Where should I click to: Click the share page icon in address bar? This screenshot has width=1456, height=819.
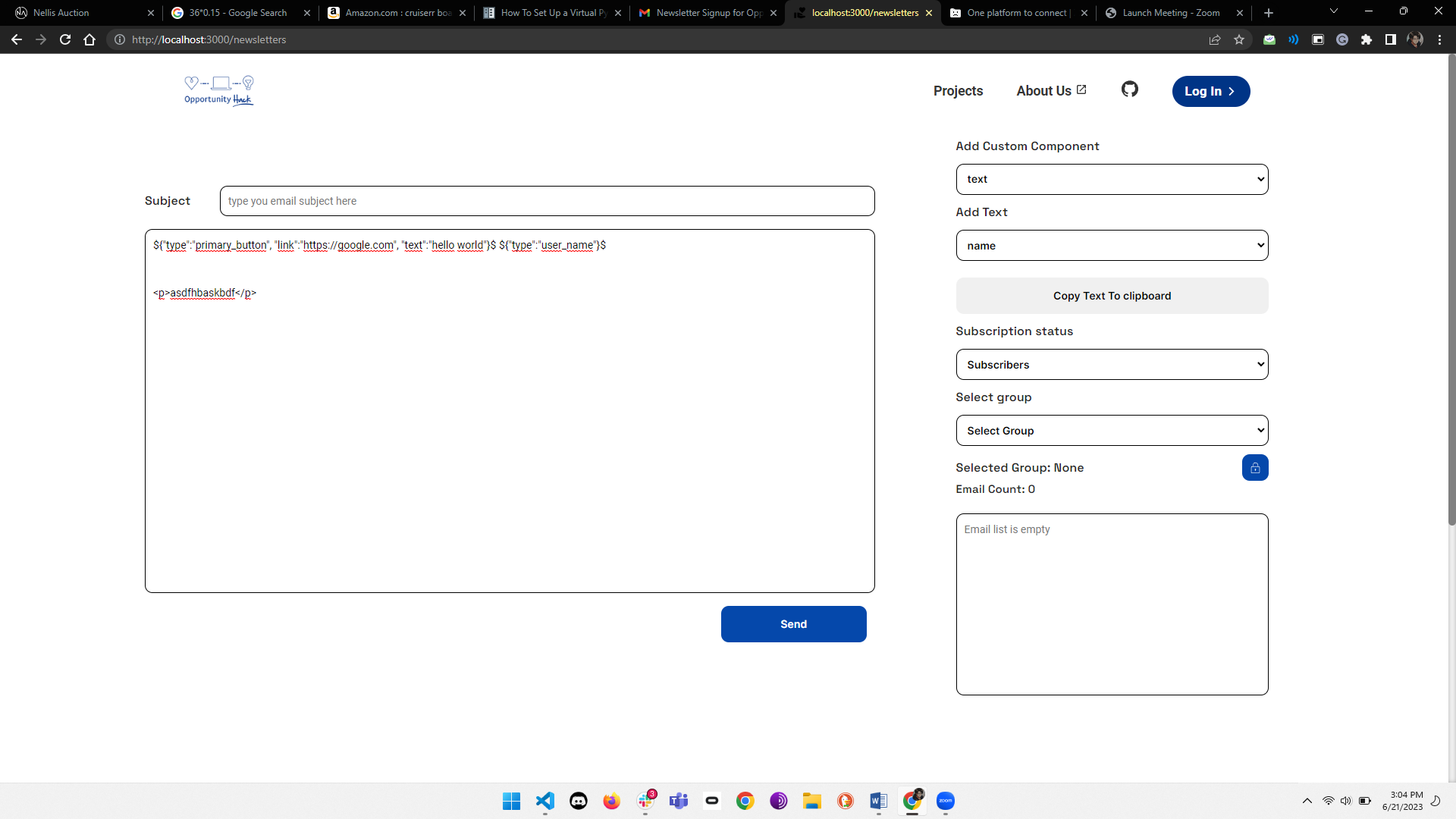(1215, 39)
